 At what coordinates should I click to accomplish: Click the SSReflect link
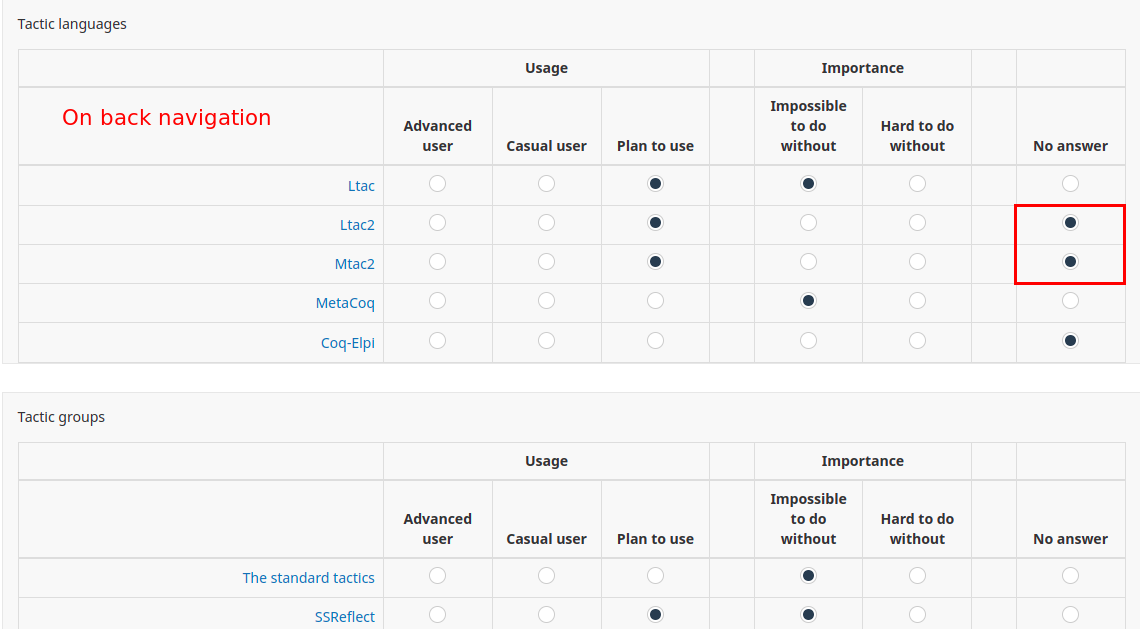point(344,617)
